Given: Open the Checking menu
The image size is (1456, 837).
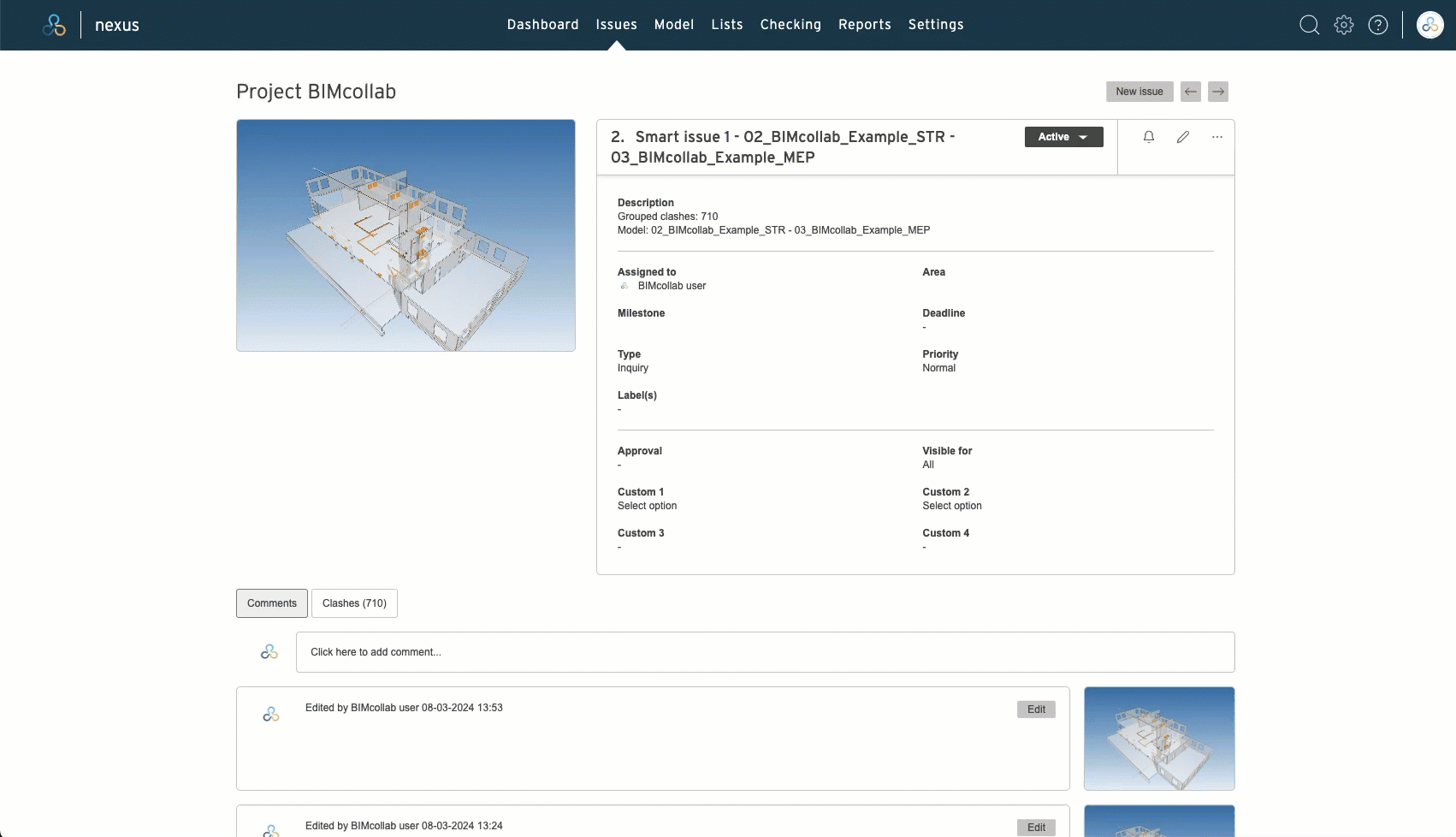Looking at the screenshot, I should pos(790,25).
